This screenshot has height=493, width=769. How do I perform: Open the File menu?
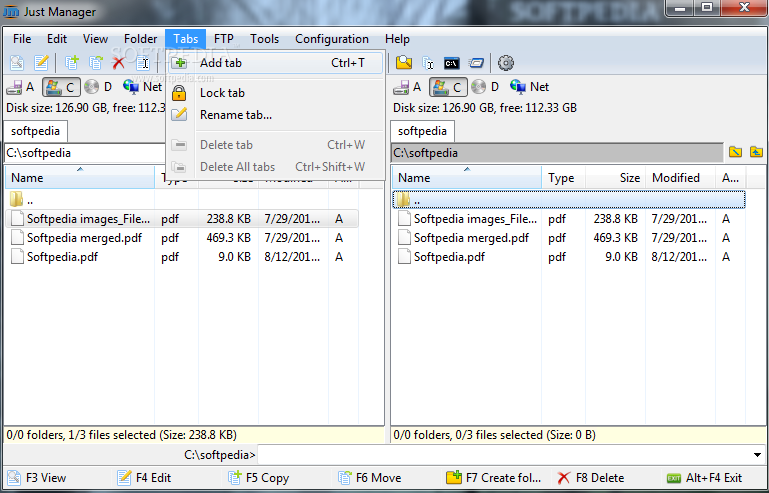click(x=22, y=39)
